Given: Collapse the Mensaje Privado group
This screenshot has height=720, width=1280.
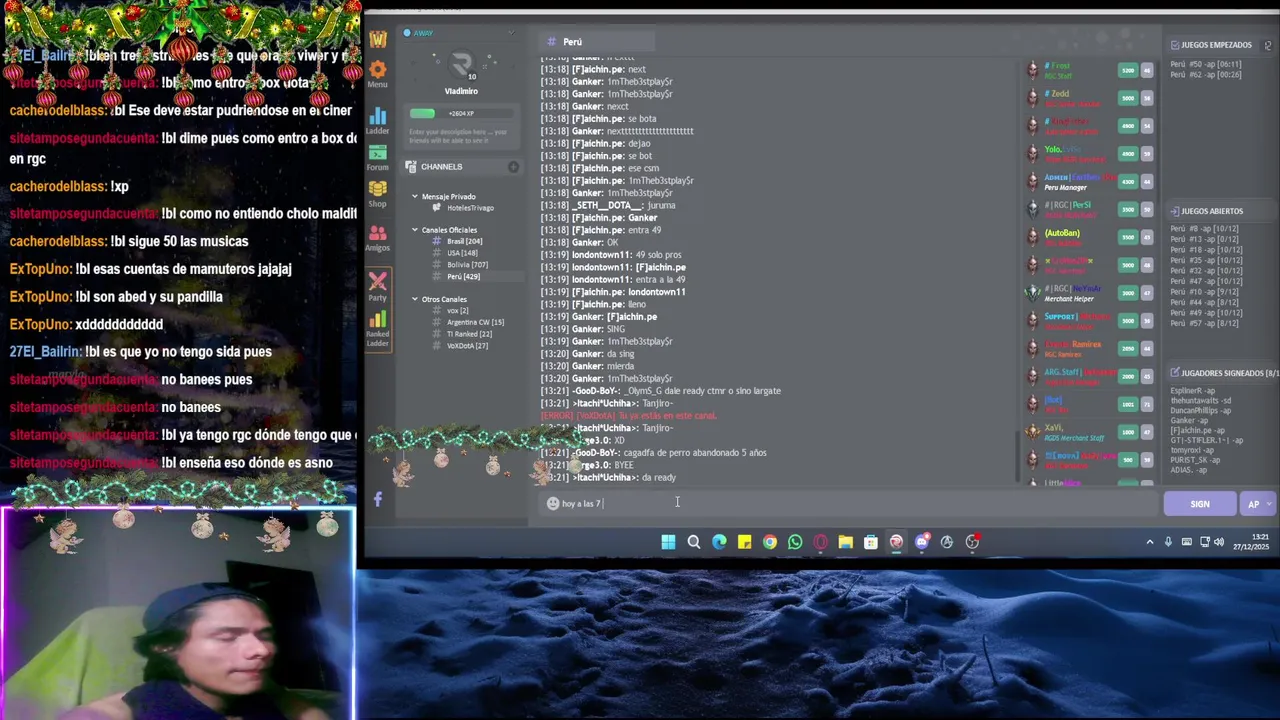Looking at the screenshot, I should tap(415, 197).
